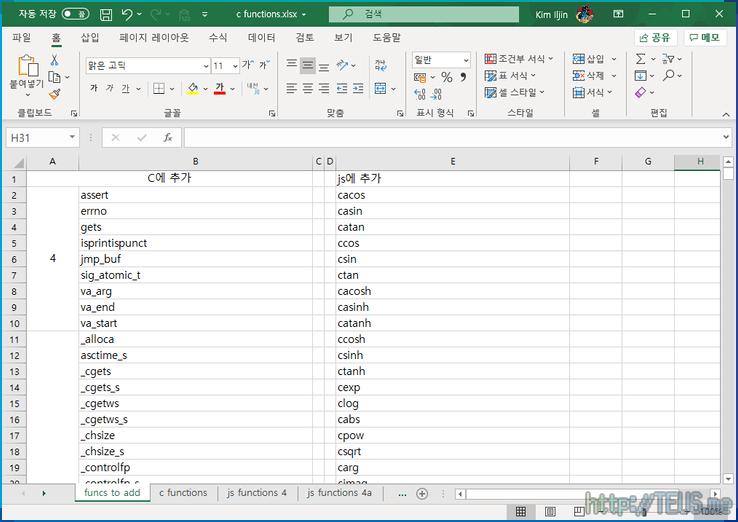
Task: Click the find and select magnifier
Action: click(x=668, y=75)
